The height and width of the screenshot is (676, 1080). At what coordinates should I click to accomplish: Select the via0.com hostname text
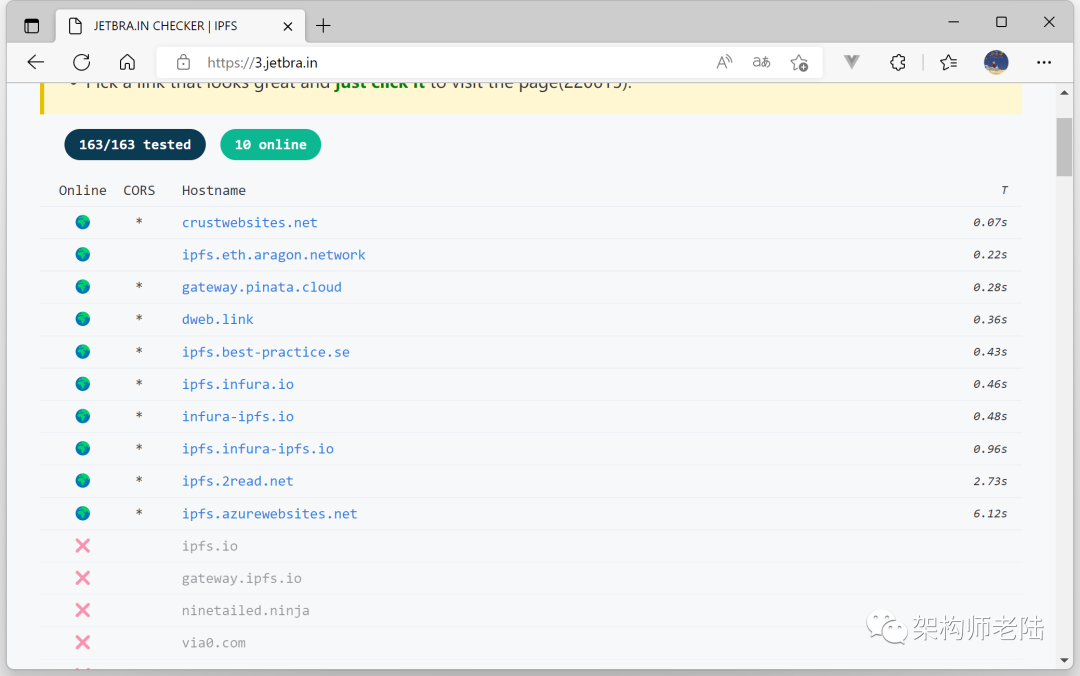coord(214,643)
